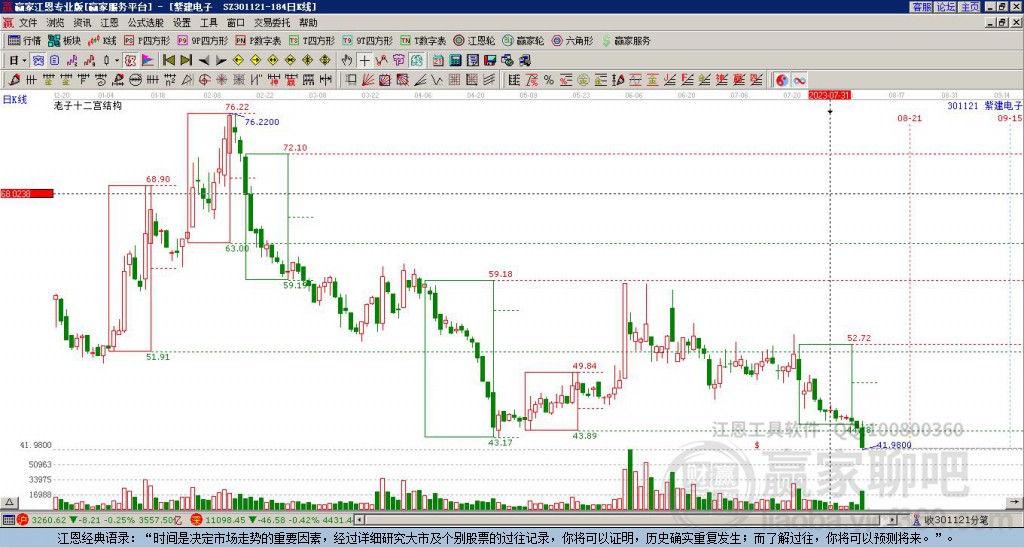The width and height of the screenshot is (1024, 548).
Task: Click the yellow diamond left-arrow icon
Action: pyautogui.click(x=238, y=61)
